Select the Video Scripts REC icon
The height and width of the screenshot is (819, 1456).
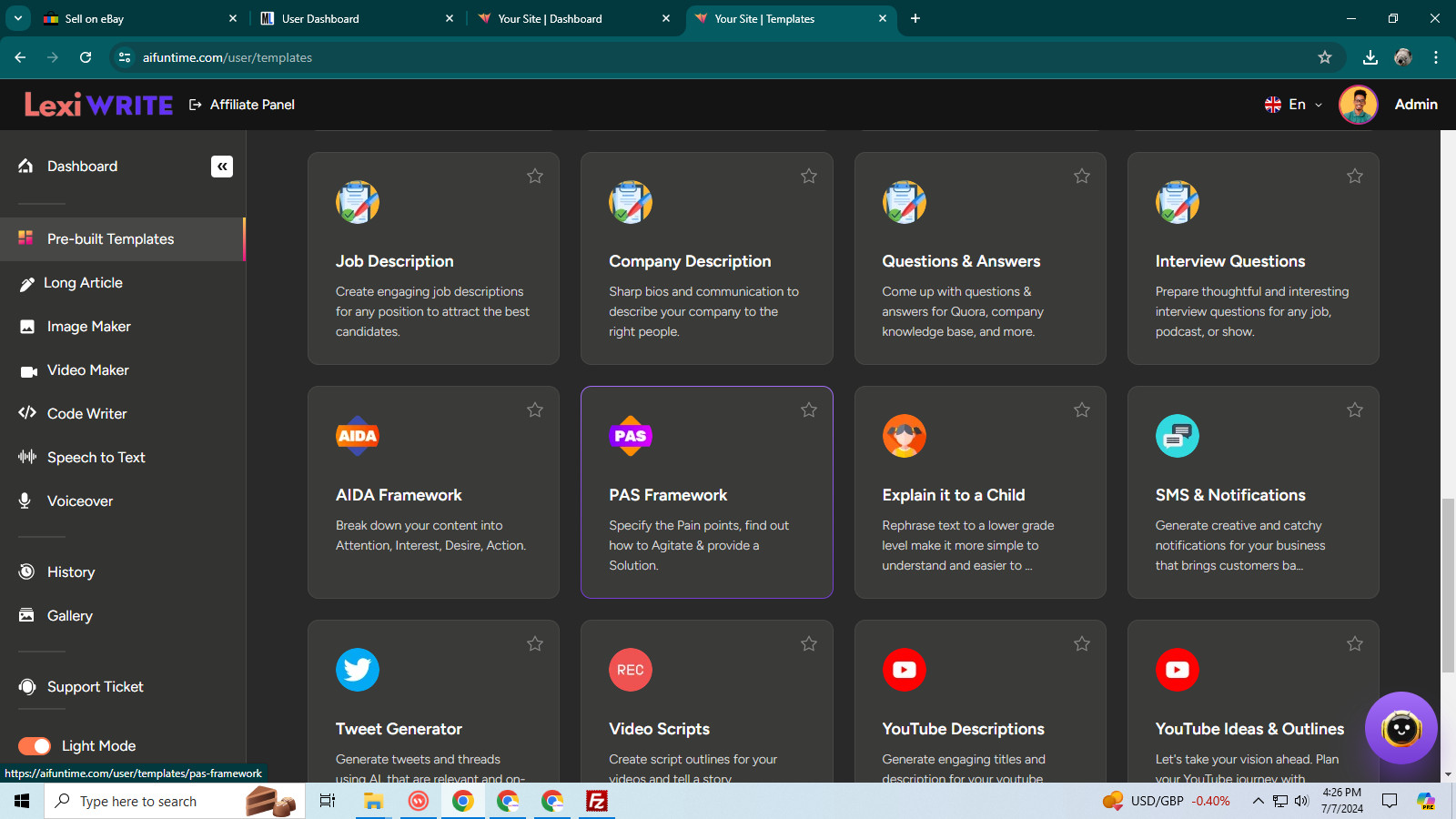click(x=631, y=670)
